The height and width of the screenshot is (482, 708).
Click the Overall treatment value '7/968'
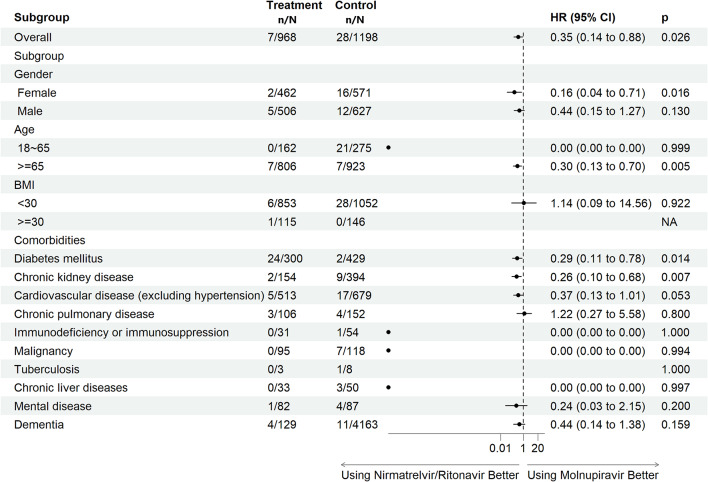[x=282, y=37]
